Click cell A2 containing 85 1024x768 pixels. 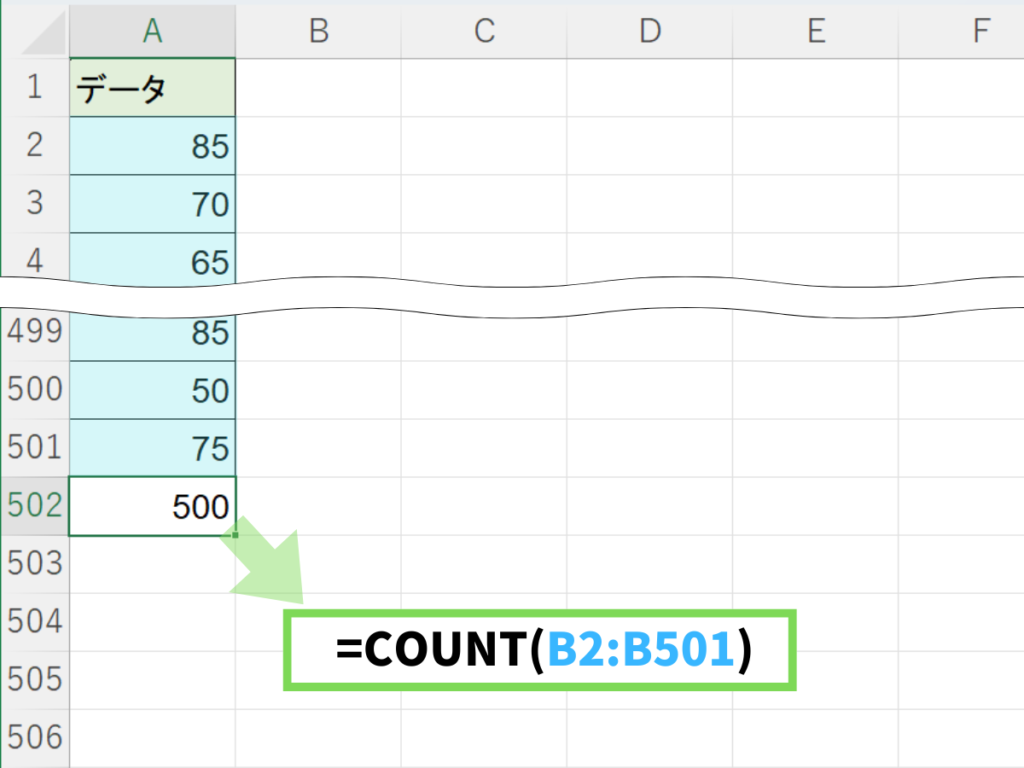152,146
